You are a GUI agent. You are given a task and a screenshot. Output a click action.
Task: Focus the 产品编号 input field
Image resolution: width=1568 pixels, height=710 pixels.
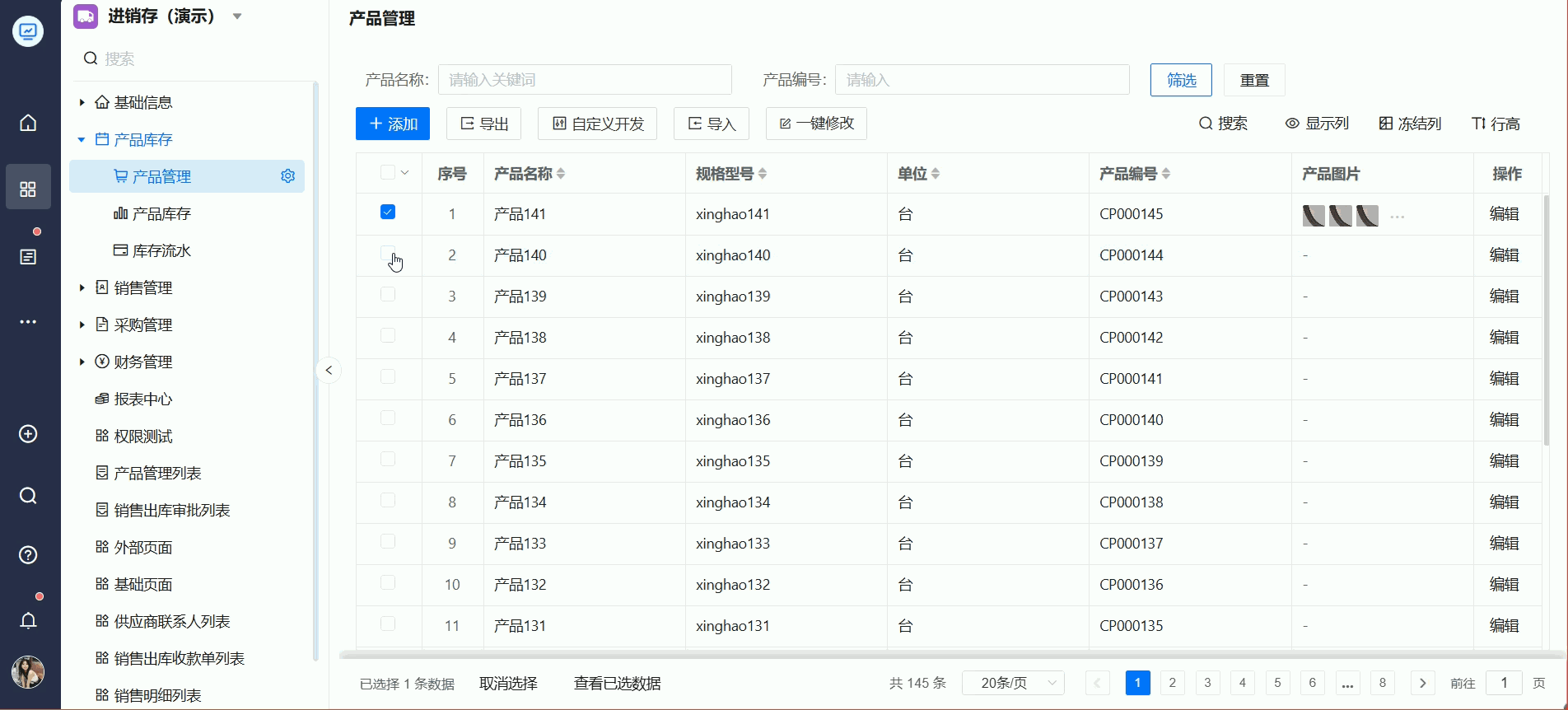(x=982, y=80)
